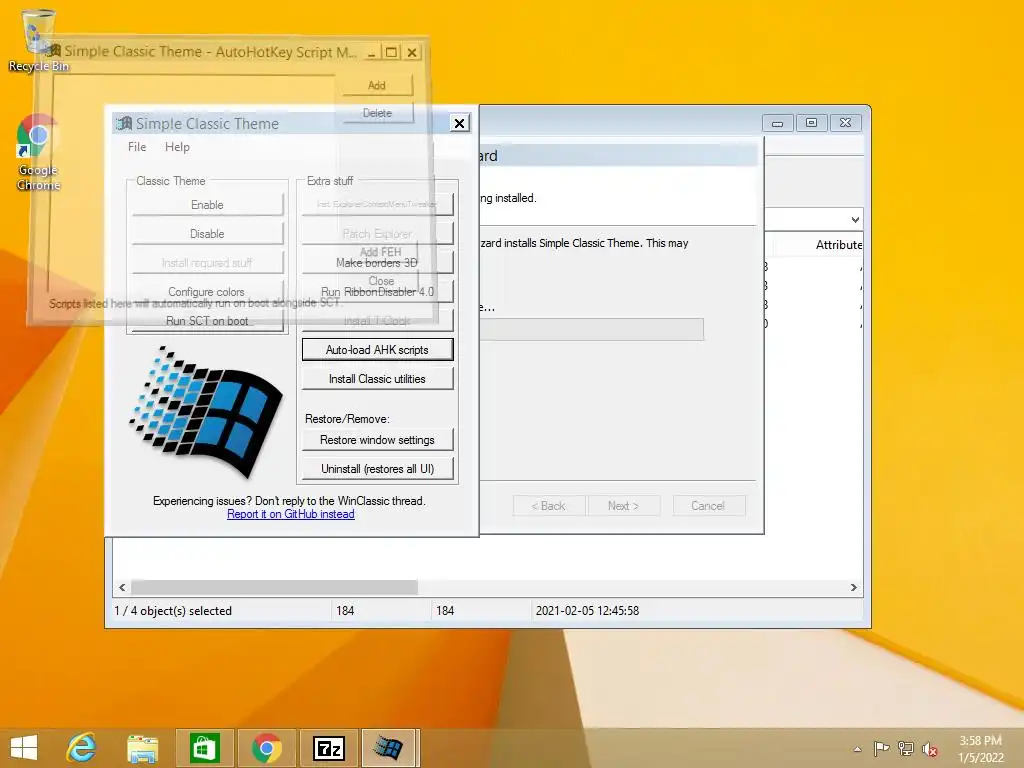
Task: Launch Internet Explorer from the taskbar
Action: (x=82, y=748)
